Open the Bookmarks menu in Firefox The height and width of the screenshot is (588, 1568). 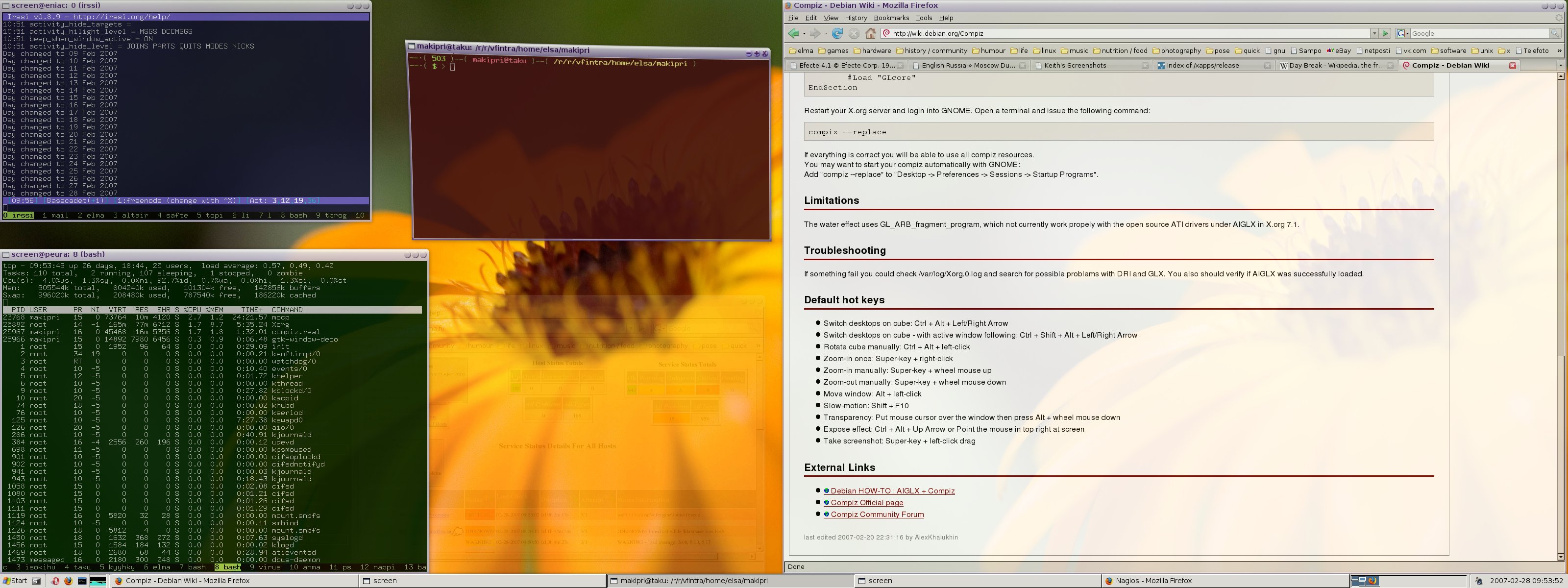891,18
